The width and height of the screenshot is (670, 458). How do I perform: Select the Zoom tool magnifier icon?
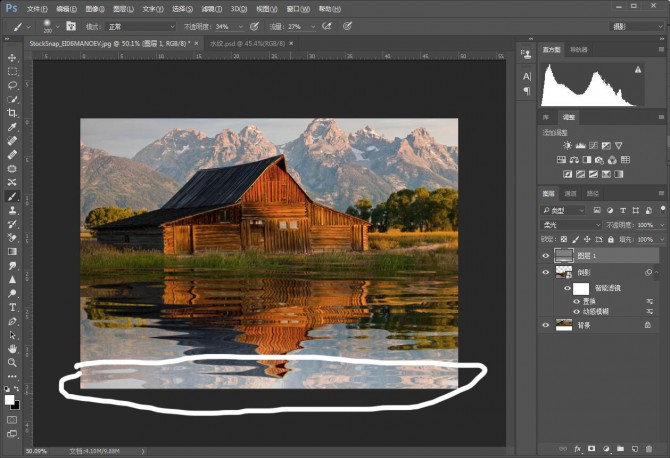[12, 362]
